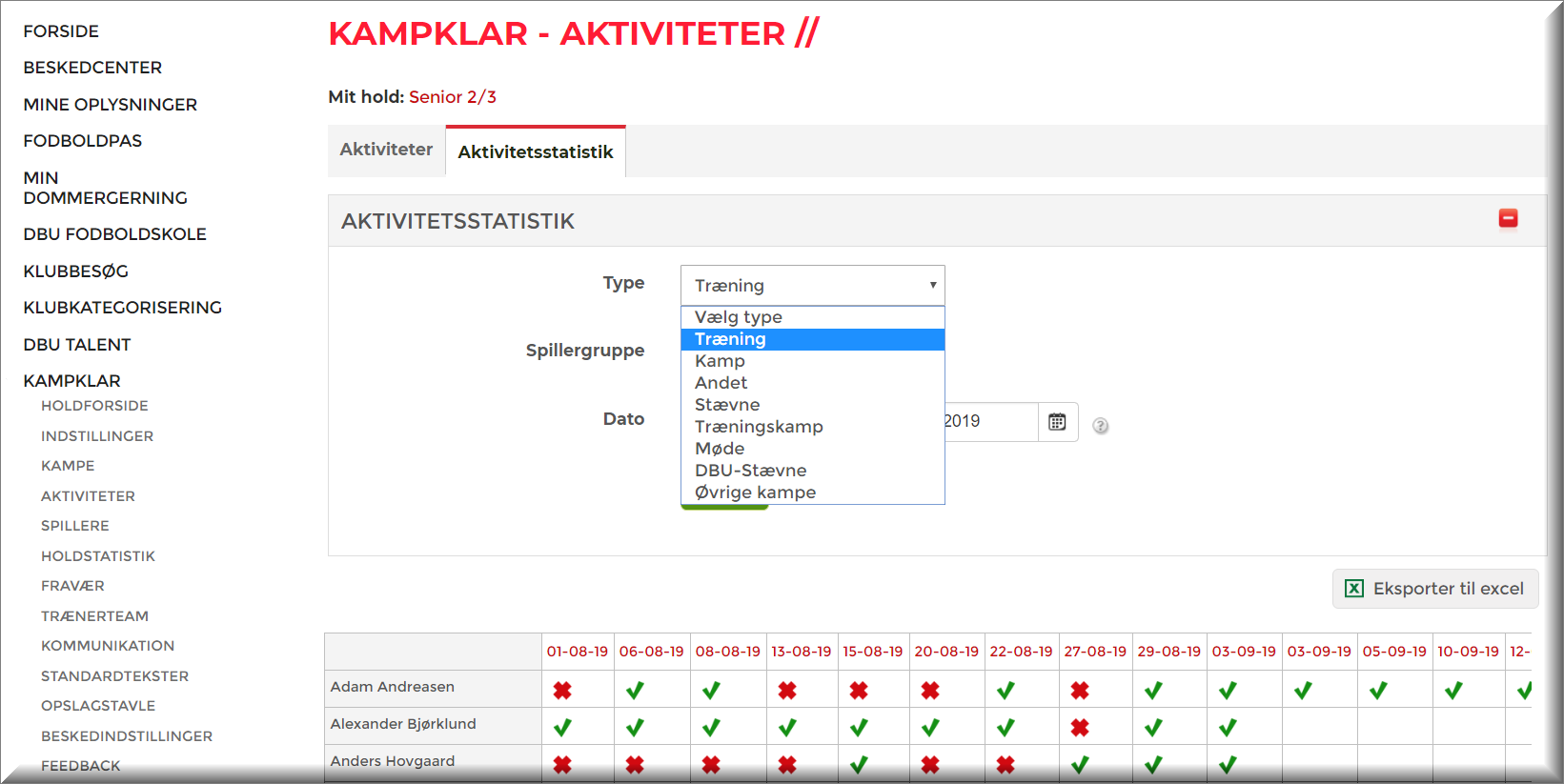Click the date input field ending in 2019
This screenshot has height=784, width=1564.
click(x=991, y=422)
